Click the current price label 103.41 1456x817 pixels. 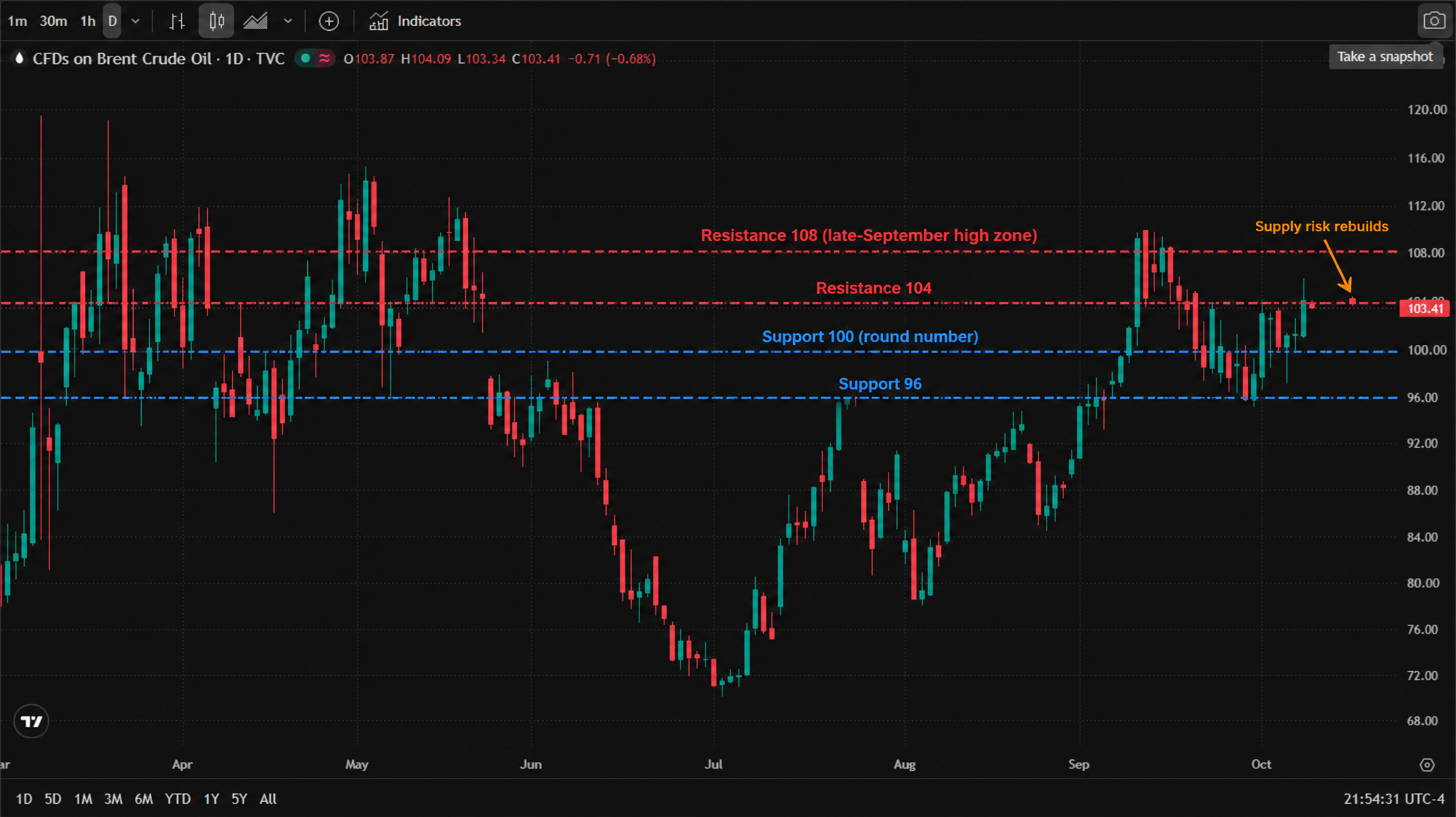click(1425, 309)
